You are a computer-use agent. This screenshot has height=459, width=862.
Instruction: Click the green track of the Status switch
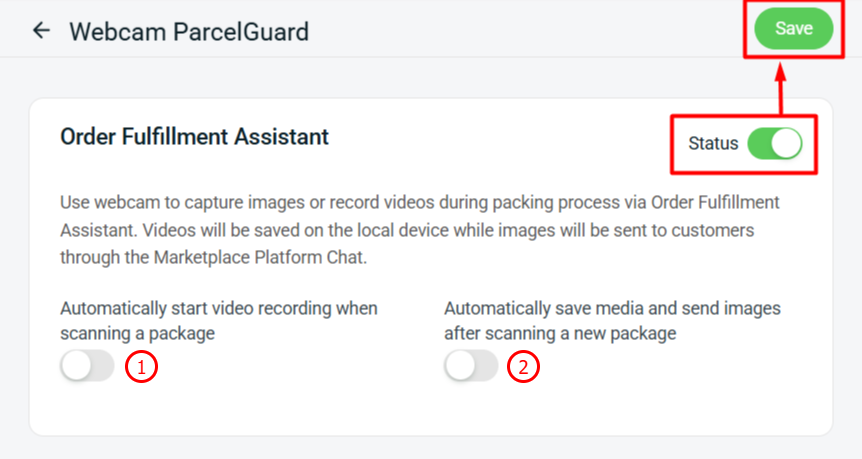[x=759, y=143]
